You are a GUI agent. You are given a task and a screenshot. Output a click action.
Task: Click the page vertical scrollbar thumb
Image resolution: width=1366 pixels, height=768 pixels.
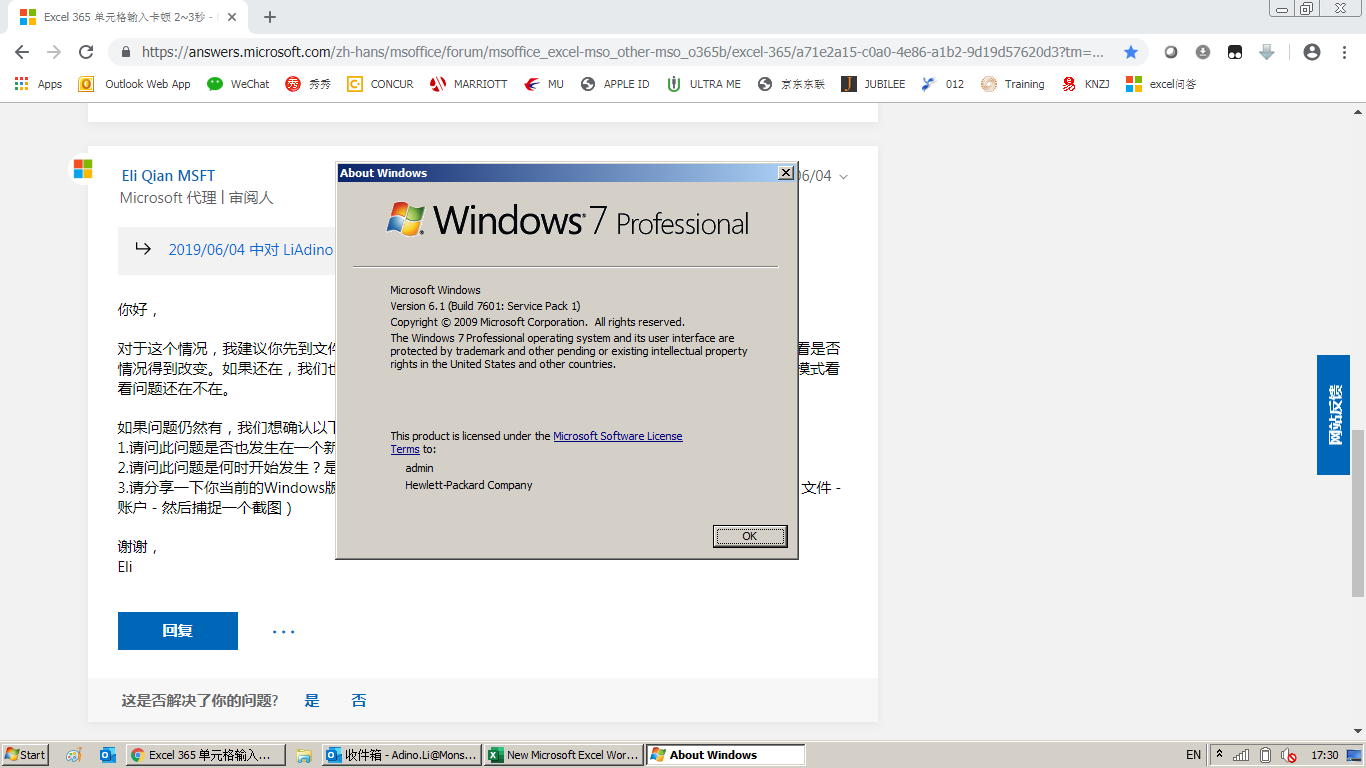[1357, 512]
